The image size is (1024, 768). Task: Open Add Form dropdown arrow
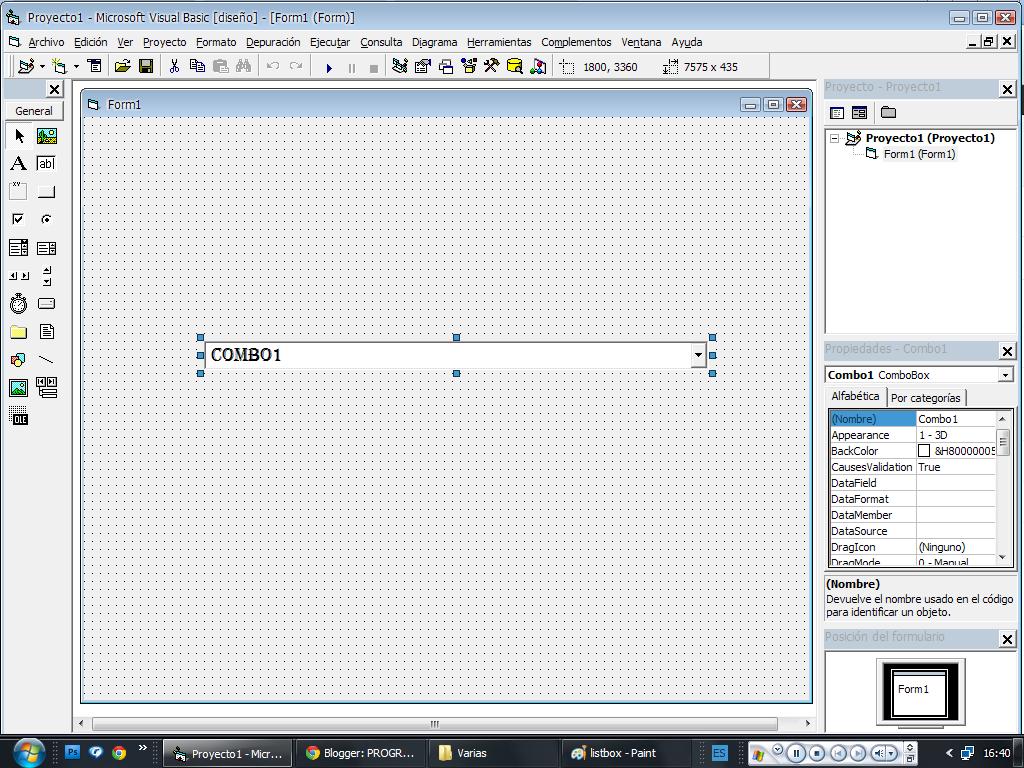(76, 67)
